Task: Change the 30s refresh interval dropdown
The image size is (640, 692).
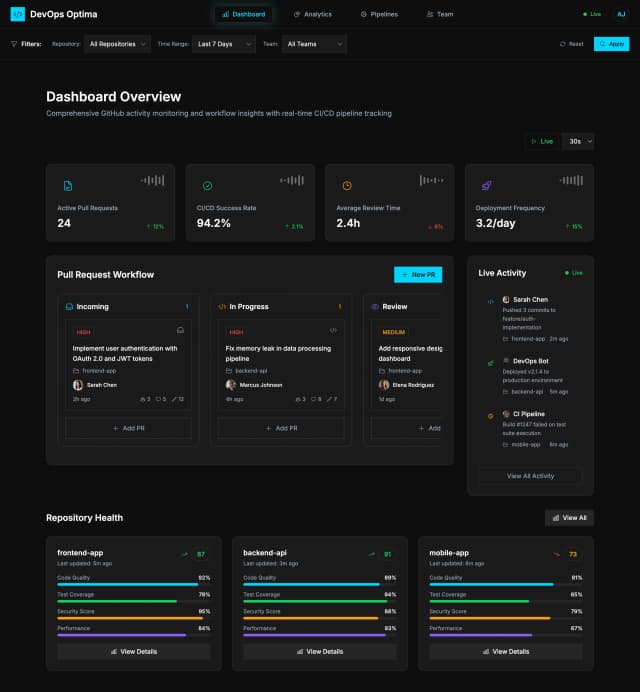Action: [x=578, y=142]
